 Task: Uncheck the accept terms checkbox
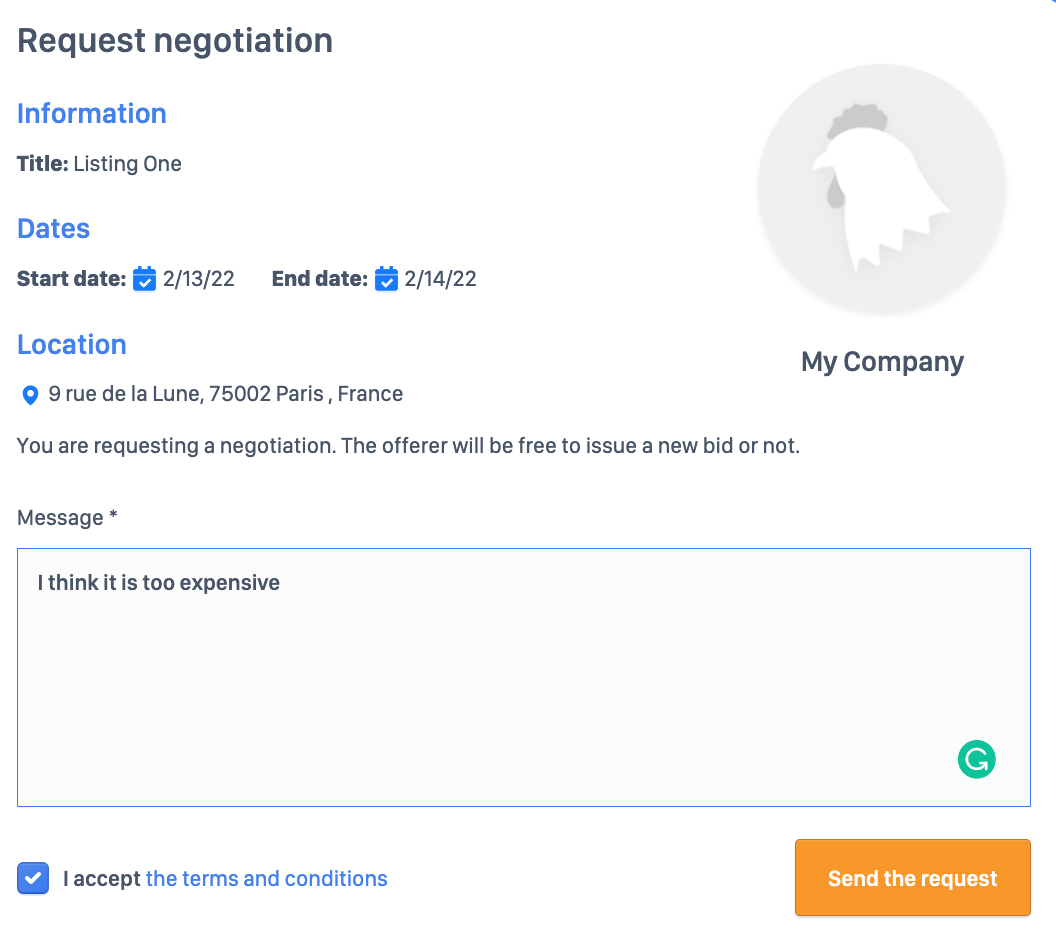coord(33,879)
